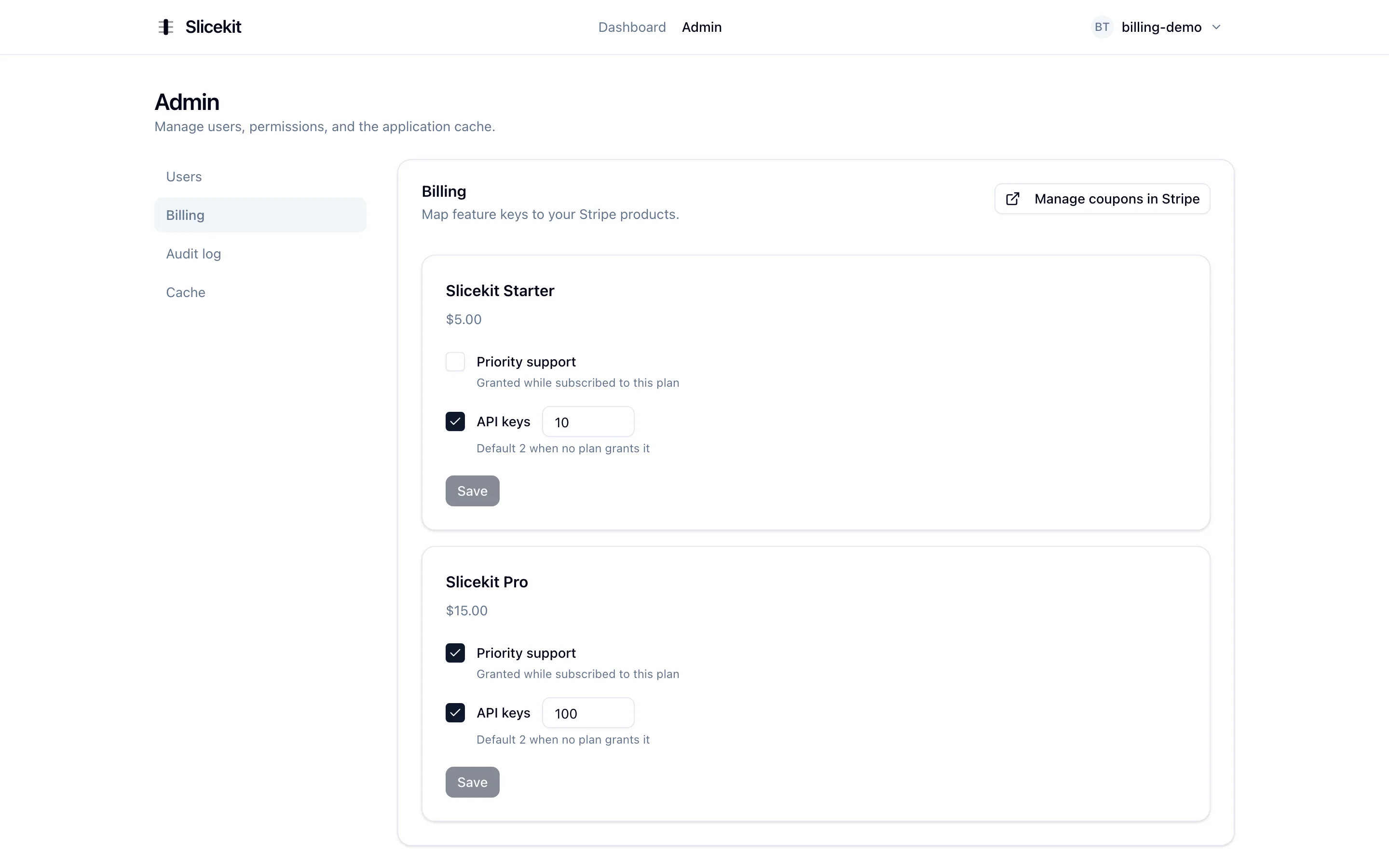Disable Priority support for Slicekit Pro
The height and width of the screenshot is (868, 1389).
tap(455, 653)
